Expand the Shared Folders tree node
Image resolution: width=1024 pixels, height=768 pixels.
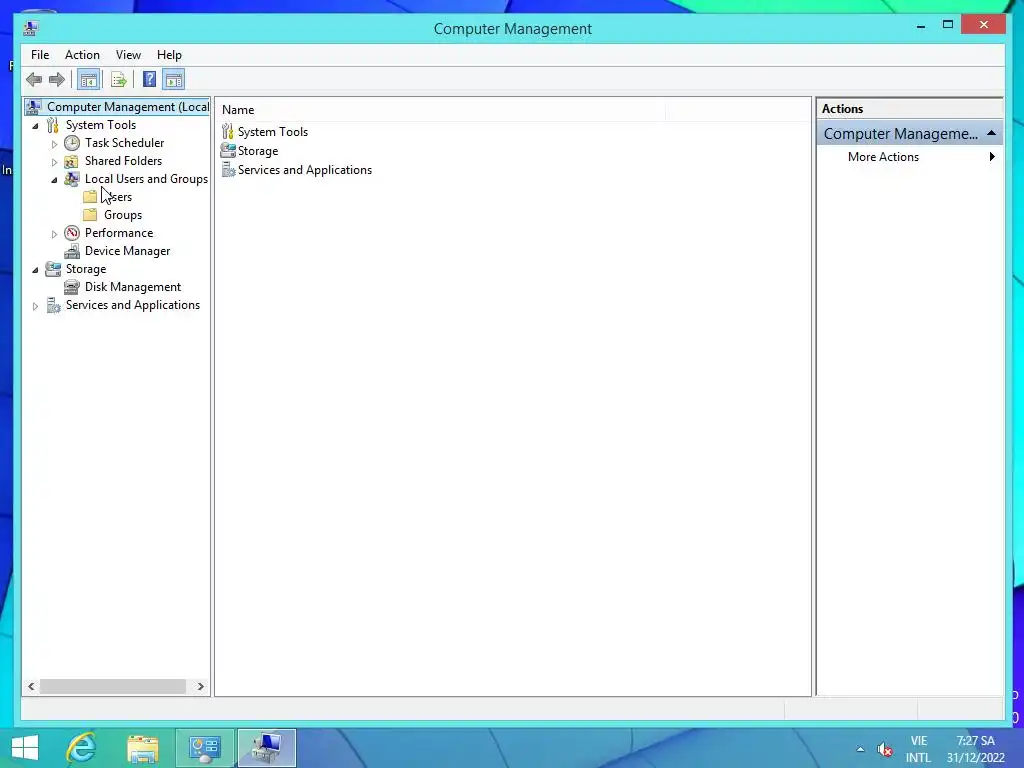click(54, 162)
